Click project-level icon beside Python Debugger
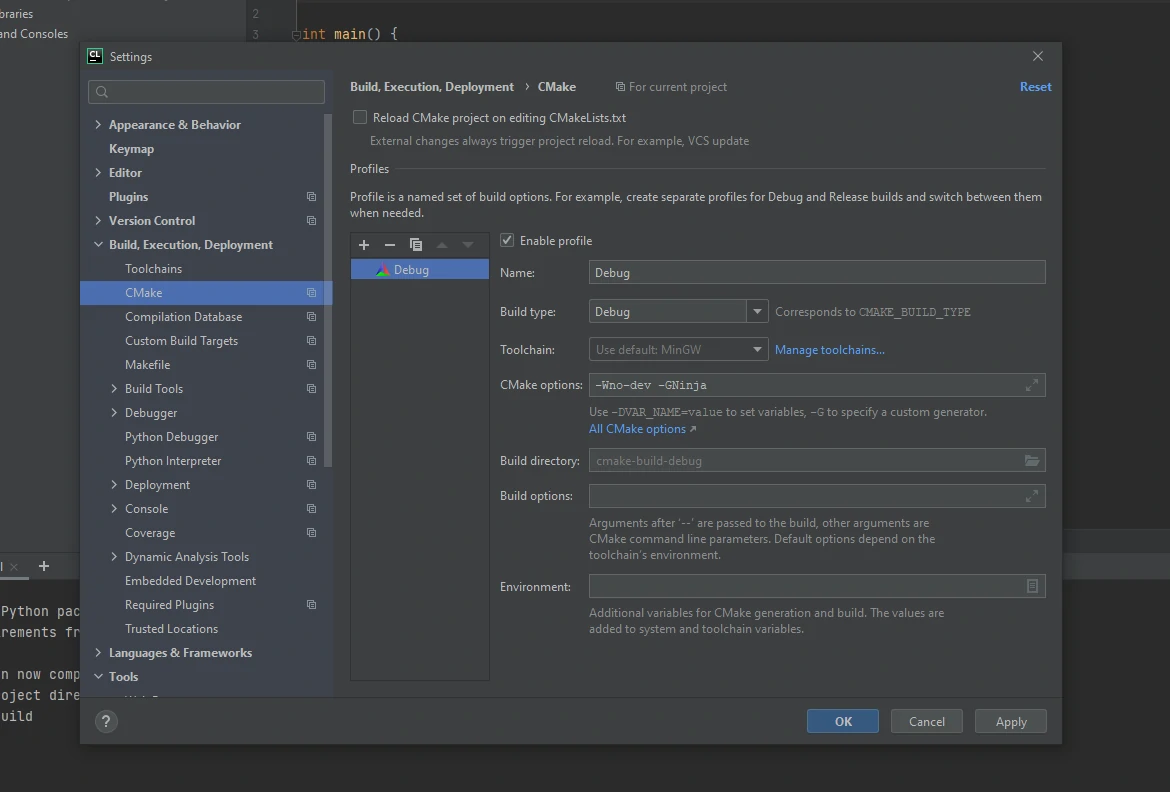 tap(311, 437)
